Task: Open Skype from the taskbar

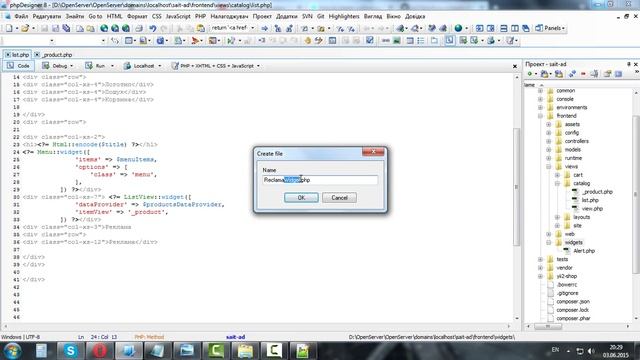Action: (x=71, y=351)
